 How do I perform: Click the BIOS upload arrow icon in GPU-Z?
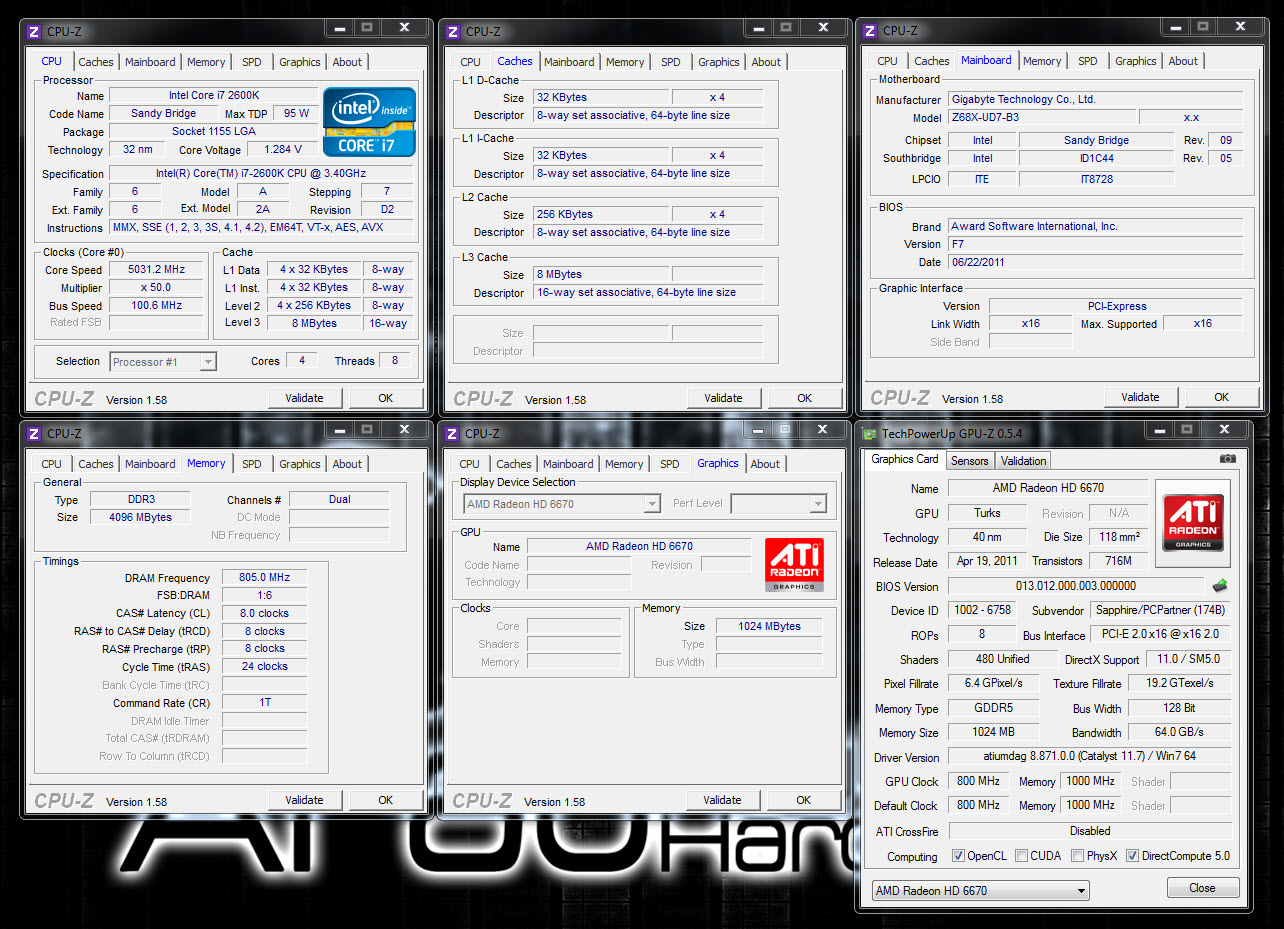coord(1219,586)
